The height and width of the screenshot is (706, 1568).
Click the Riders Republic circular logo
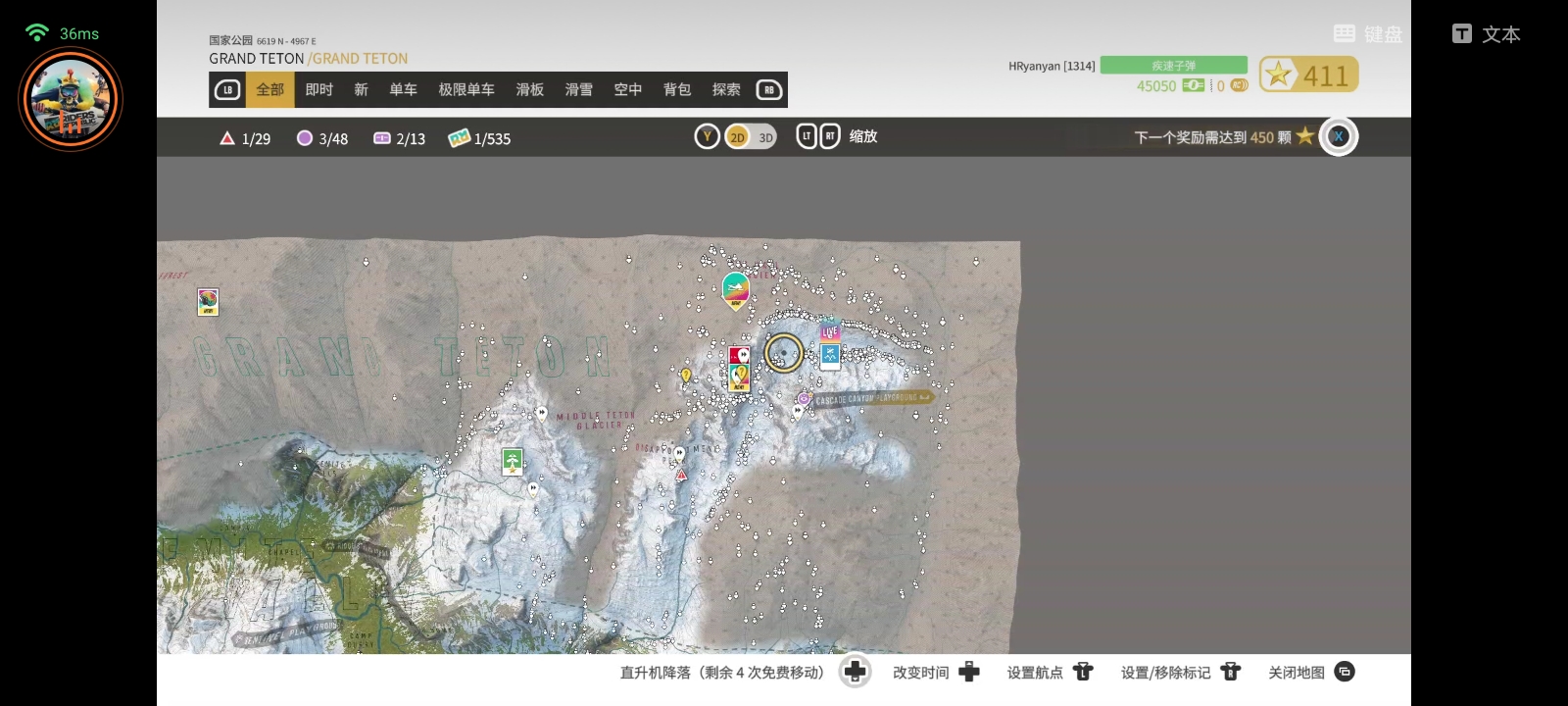(x=71, y=99)
